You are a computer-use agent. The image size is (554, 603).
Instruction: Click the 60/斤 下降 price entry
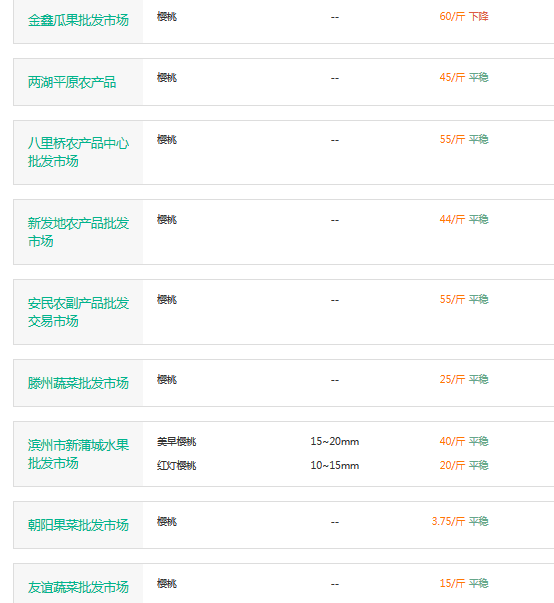point(464,17)
